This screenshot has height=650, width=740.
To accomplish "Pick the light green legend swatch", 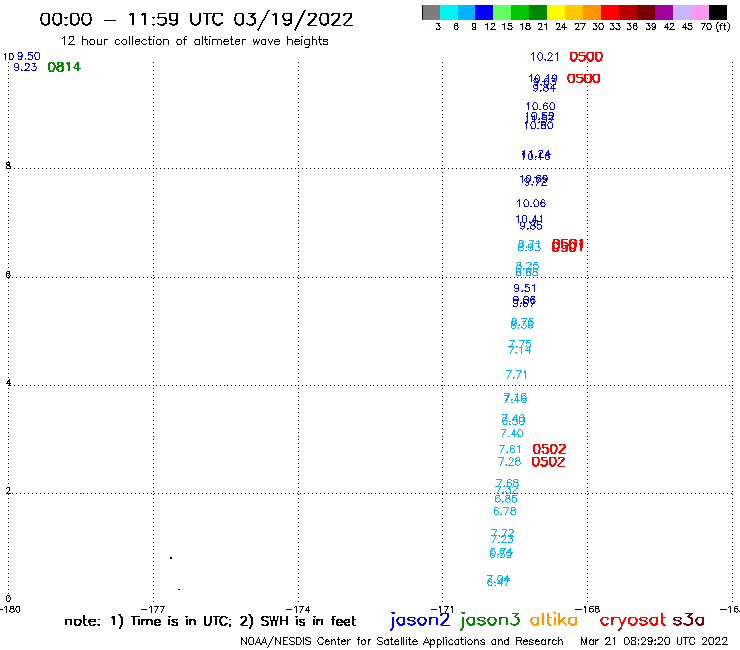I will (502, 12).
